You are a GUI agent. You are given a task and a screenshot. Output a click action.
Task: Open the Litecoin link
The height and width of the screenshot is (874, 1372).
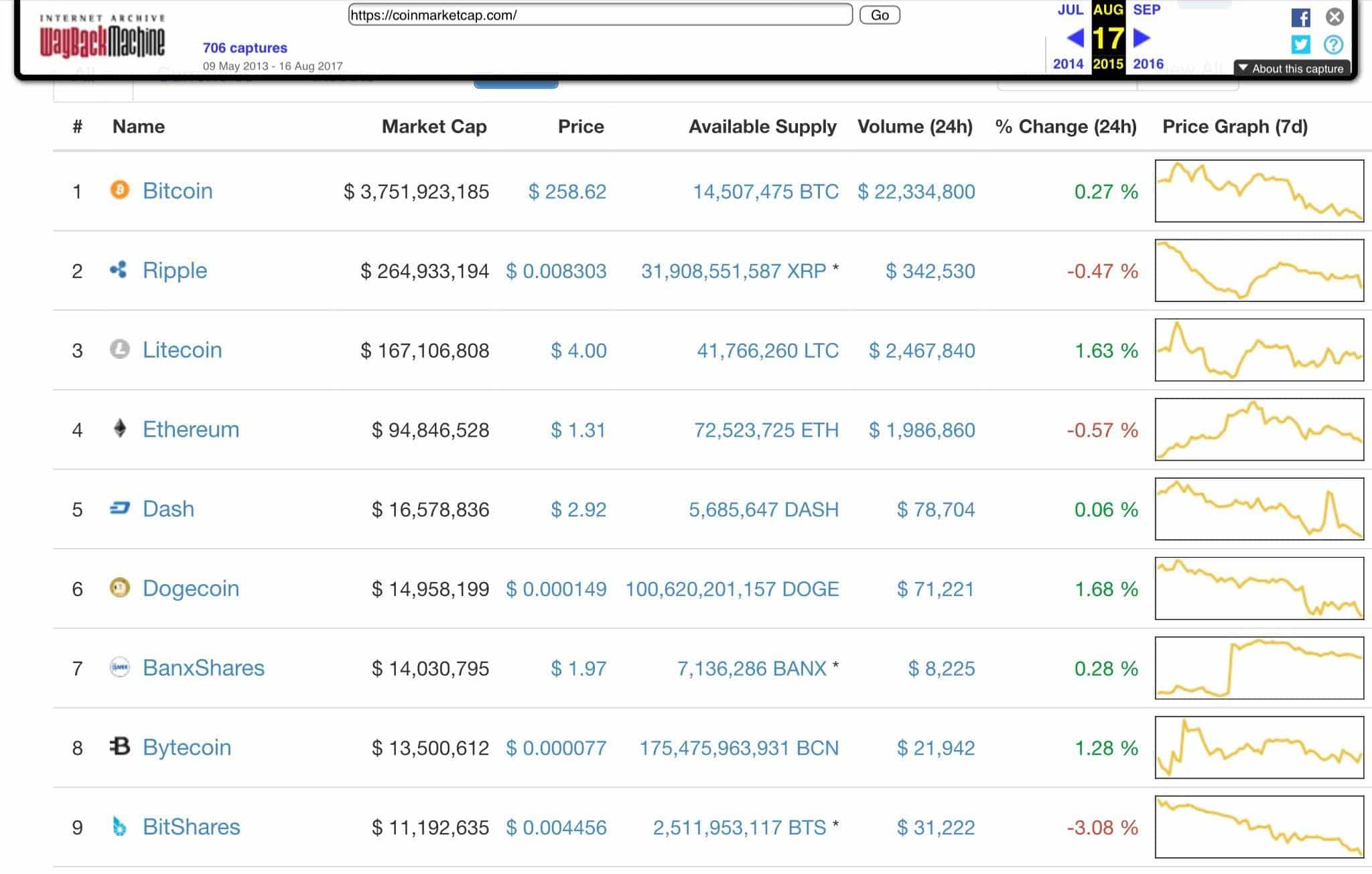(x=182, y=350)
